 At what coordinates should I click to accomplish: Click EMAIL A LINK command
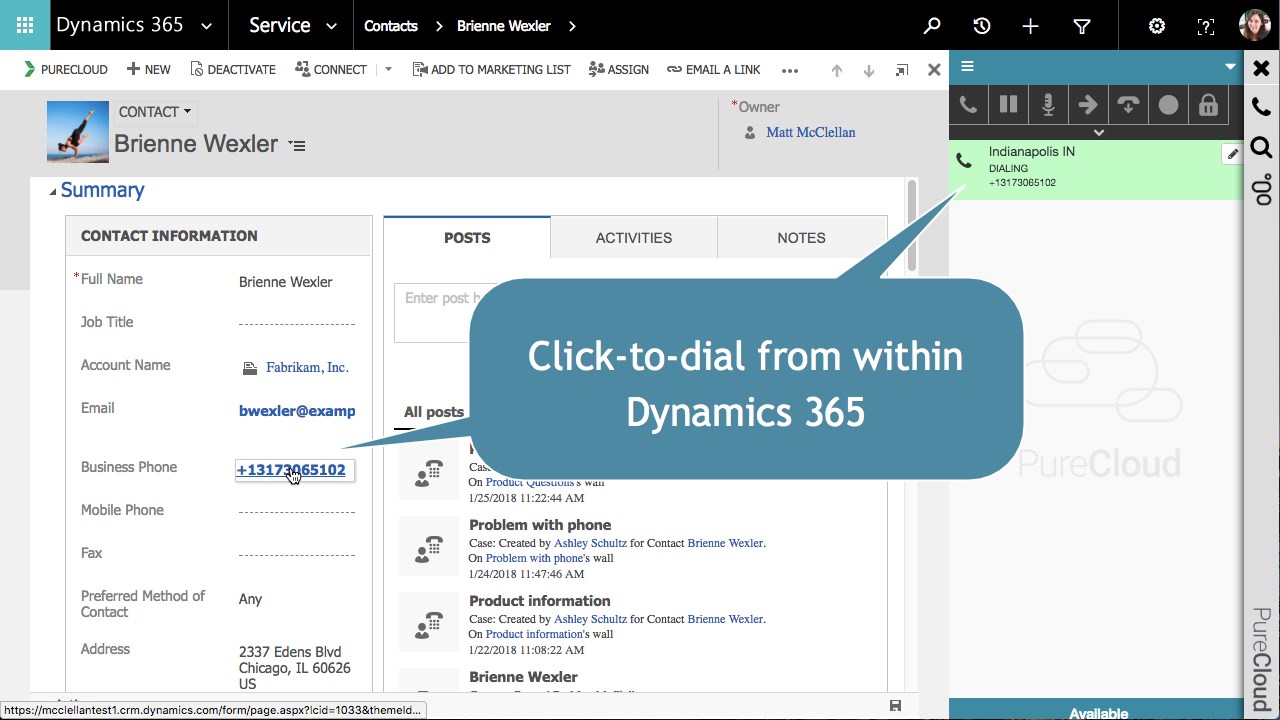pyautogui.click(x=714, y=70)
